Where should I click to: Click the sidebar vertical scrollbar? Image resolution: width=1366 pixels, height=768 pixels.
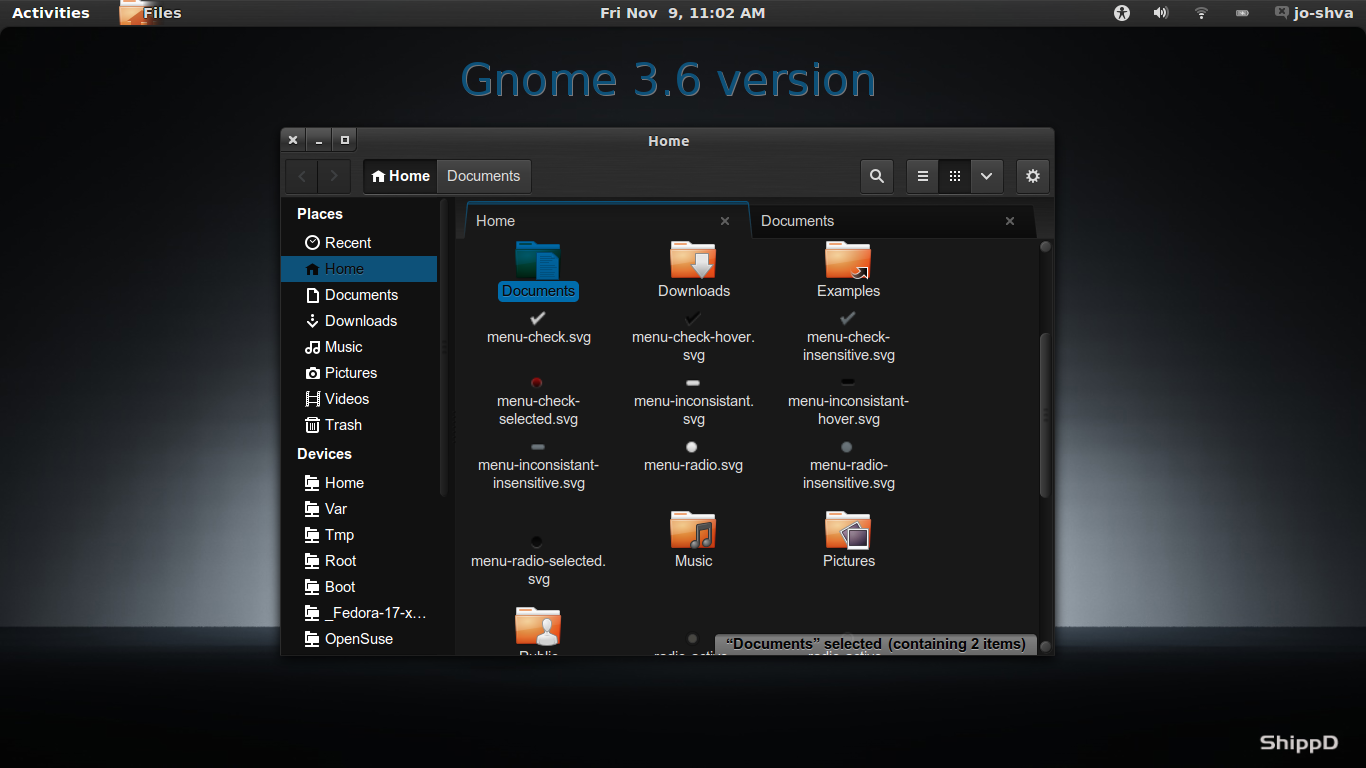(x=444, y=348)
